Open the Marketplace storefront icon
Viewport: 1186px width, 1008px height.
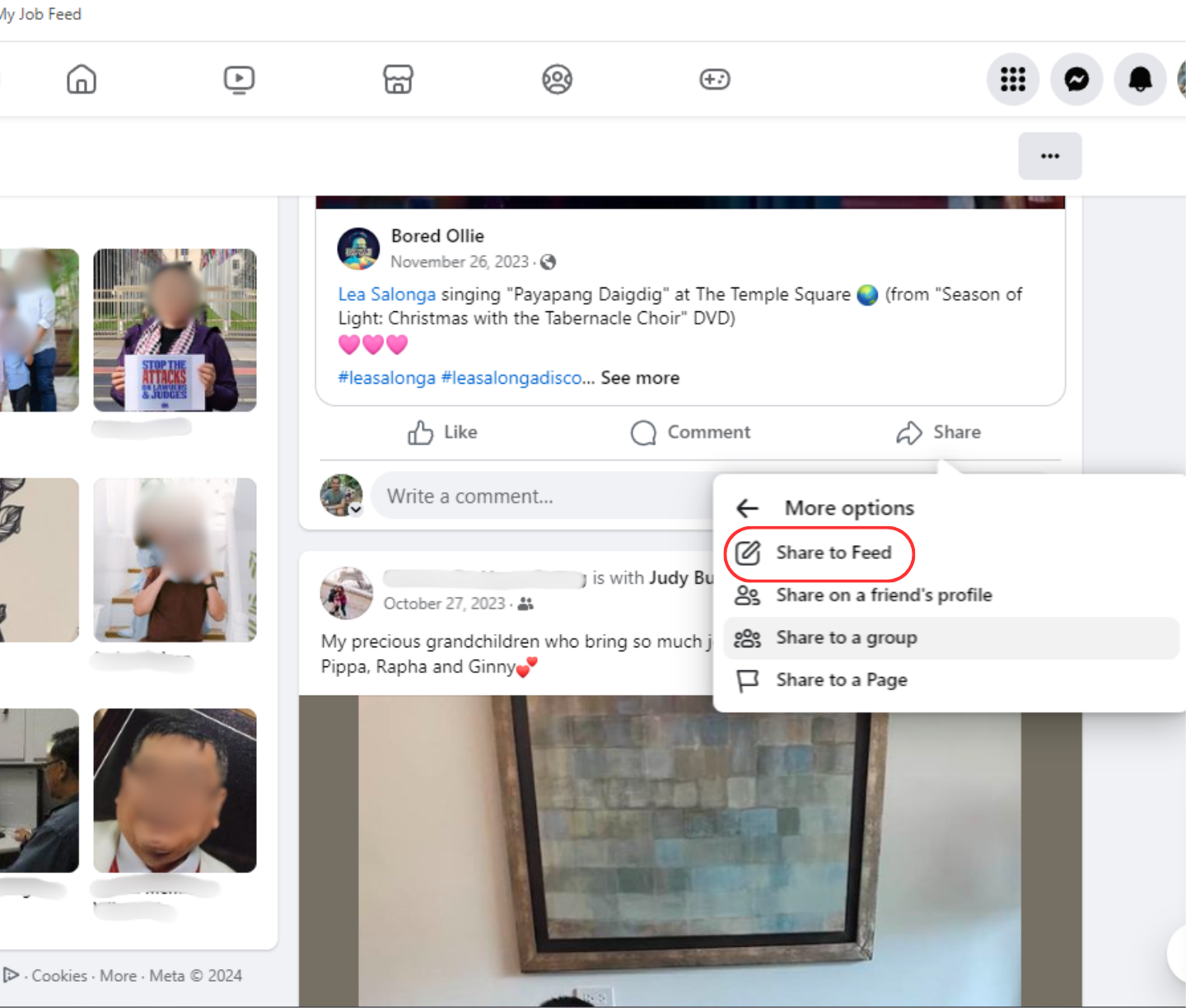398,79
